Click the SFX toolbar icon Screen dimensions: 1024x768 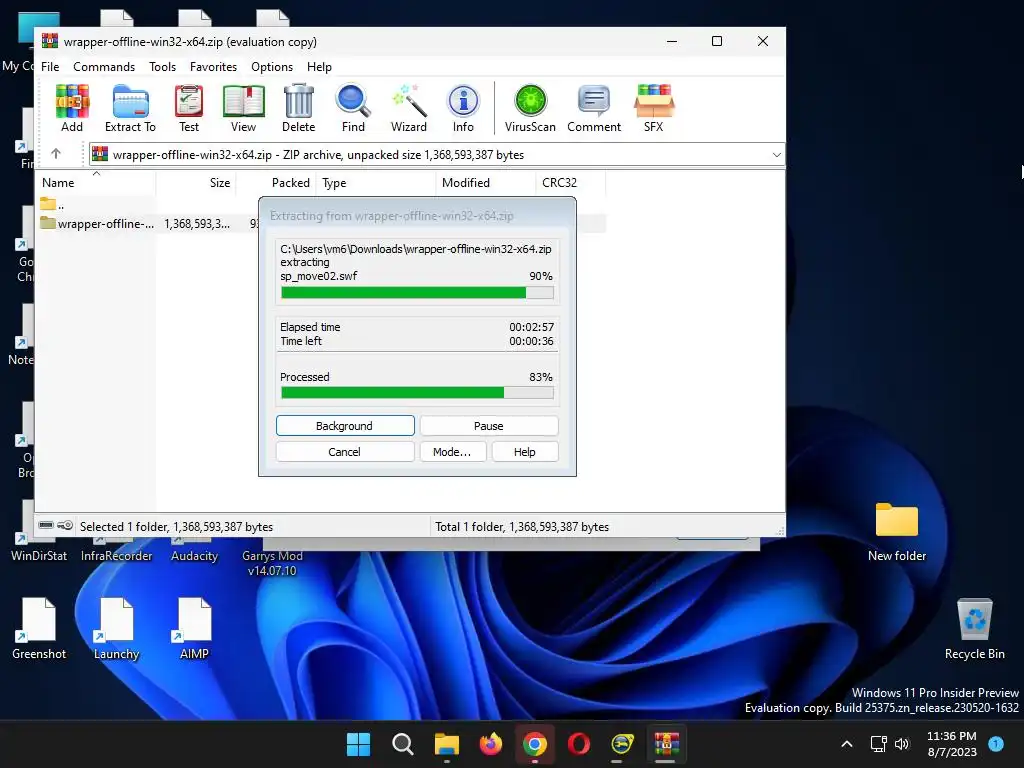pyautogui.click(x=654, y=108)
